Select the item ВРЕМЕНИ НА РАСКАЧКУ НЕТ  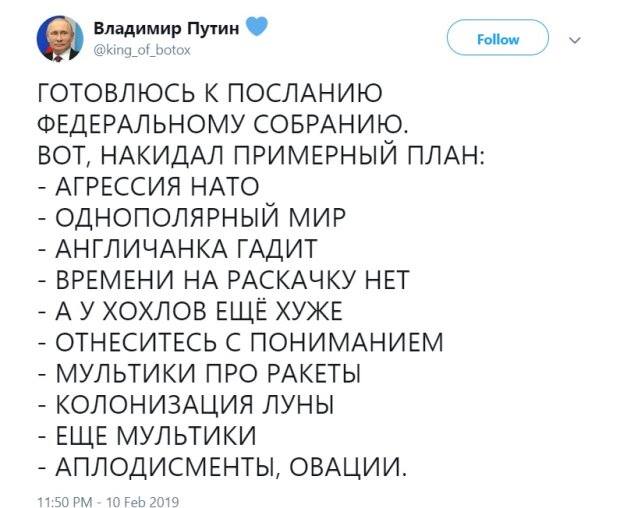[x=224, y=279]
